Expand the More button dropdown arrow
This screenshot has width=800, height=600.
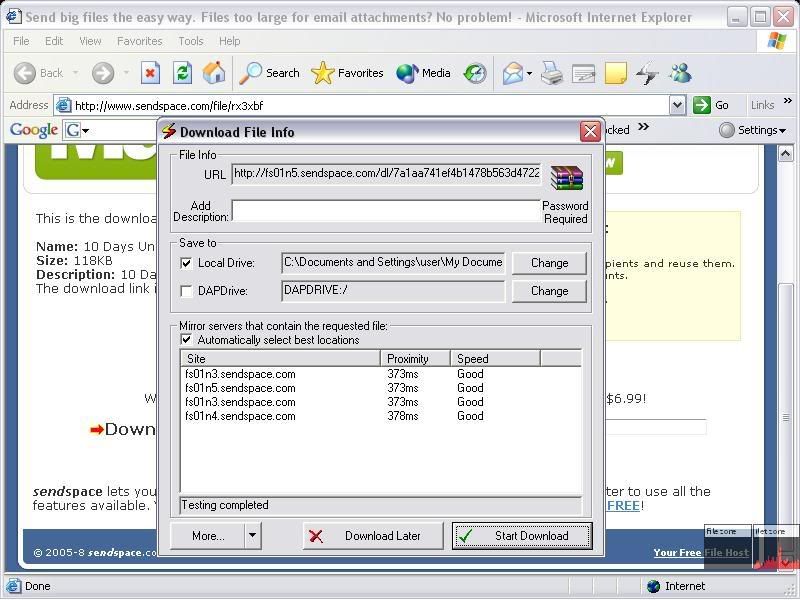tap(252, 536)
